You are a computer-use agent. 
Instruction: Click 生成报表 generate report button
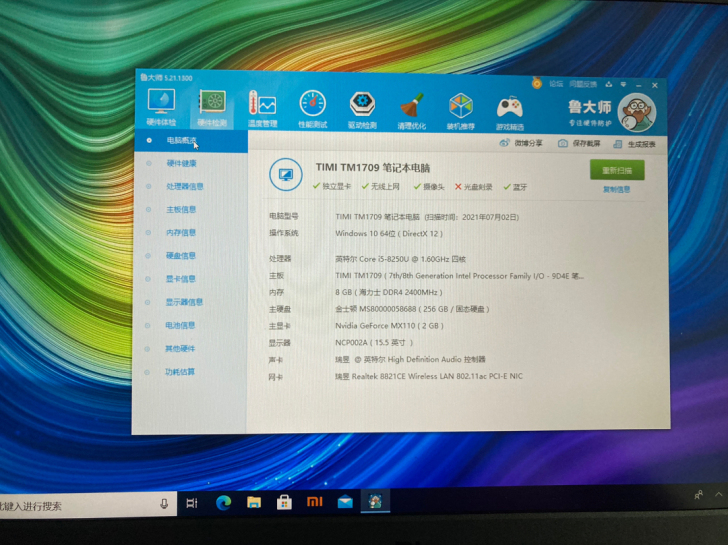coord(634,144)
